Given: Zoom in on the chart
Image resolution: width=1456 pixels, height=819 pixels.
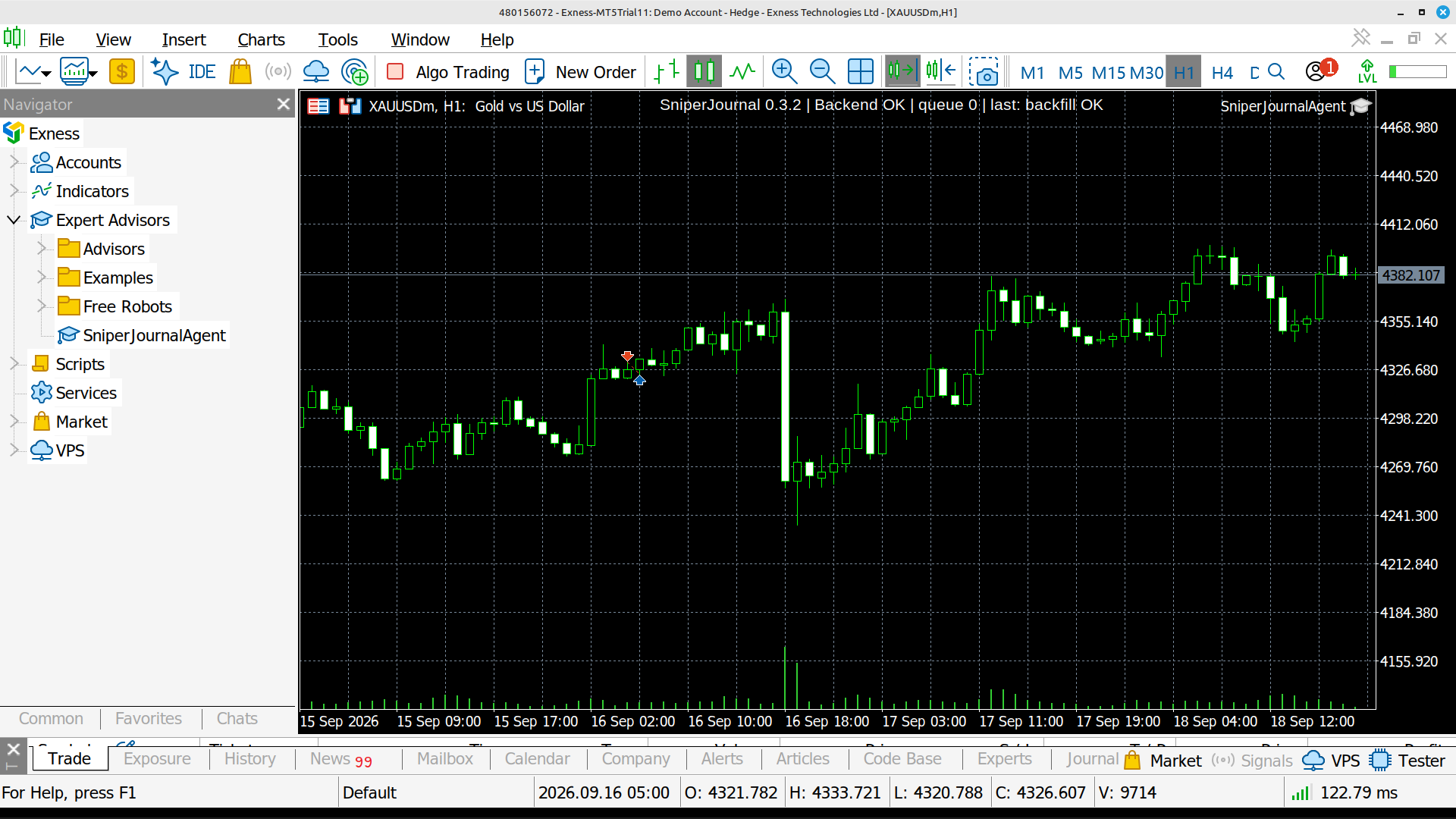Looking at the screenshot, I should [x=784, y=72].
